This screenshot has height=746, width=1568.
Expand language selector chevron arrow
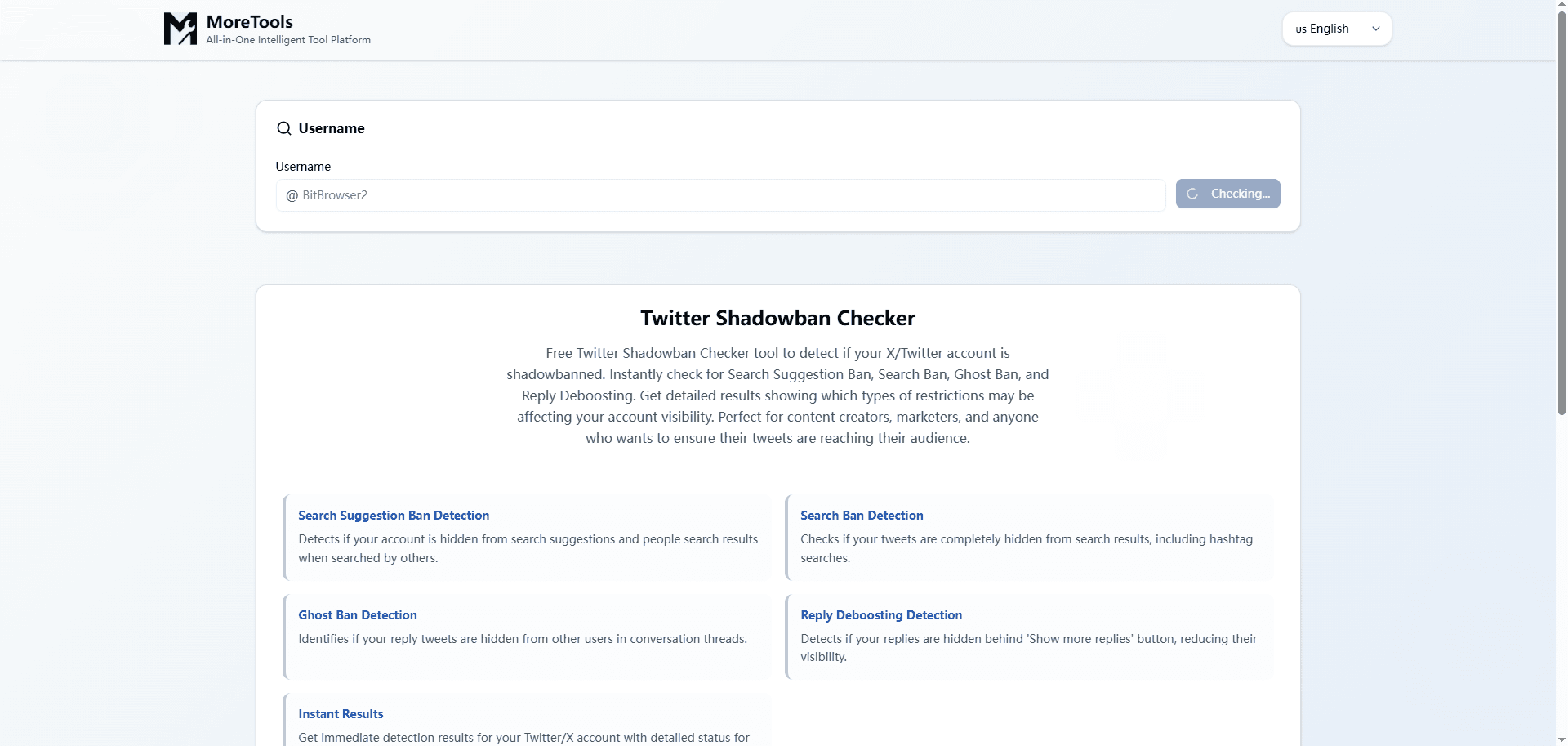[x=1376, y=29]
